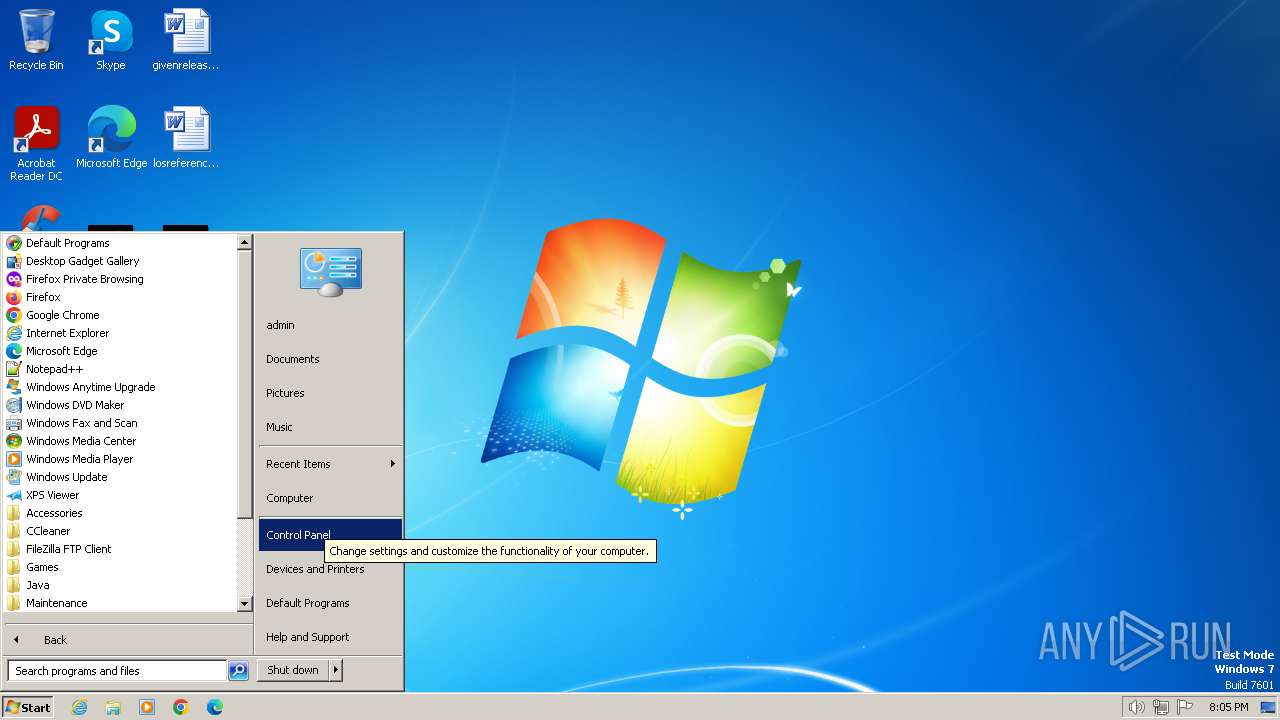Screen dimensions: 1280x720
Task: Click the user account picture icon
Action: (331, 272)
